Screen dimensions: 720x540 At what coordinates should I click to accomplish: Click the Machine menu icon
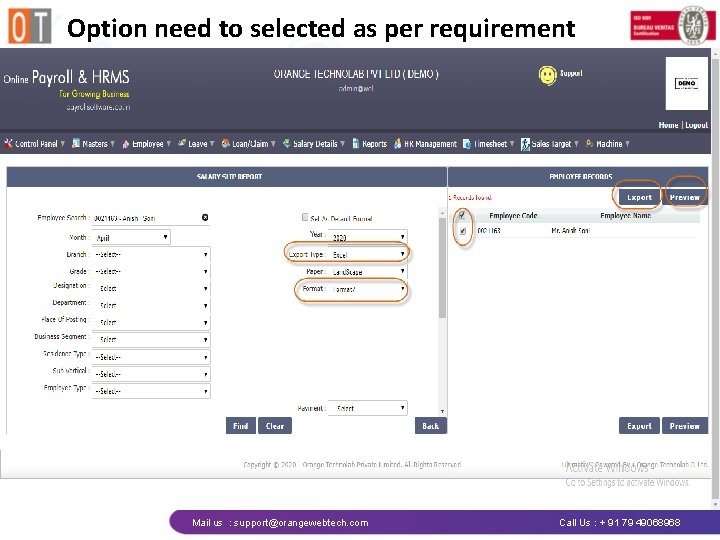(590, 144)
